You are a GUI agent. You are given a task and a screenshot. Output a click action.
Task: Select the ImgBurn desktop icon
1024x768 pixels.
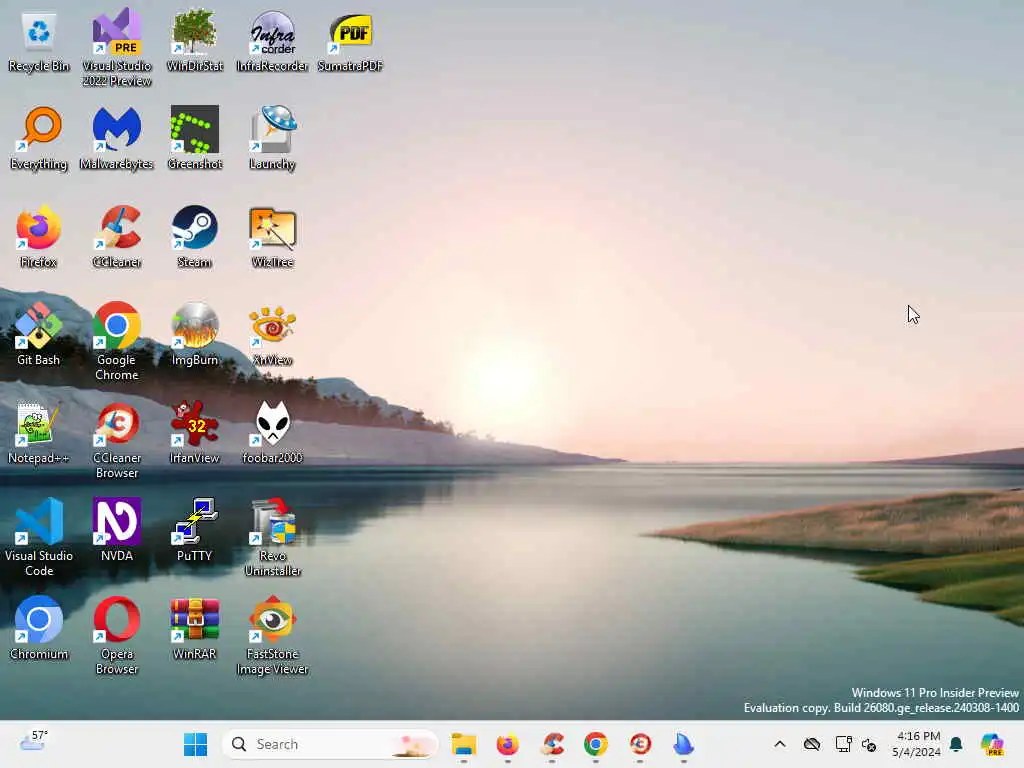[195, 334]
